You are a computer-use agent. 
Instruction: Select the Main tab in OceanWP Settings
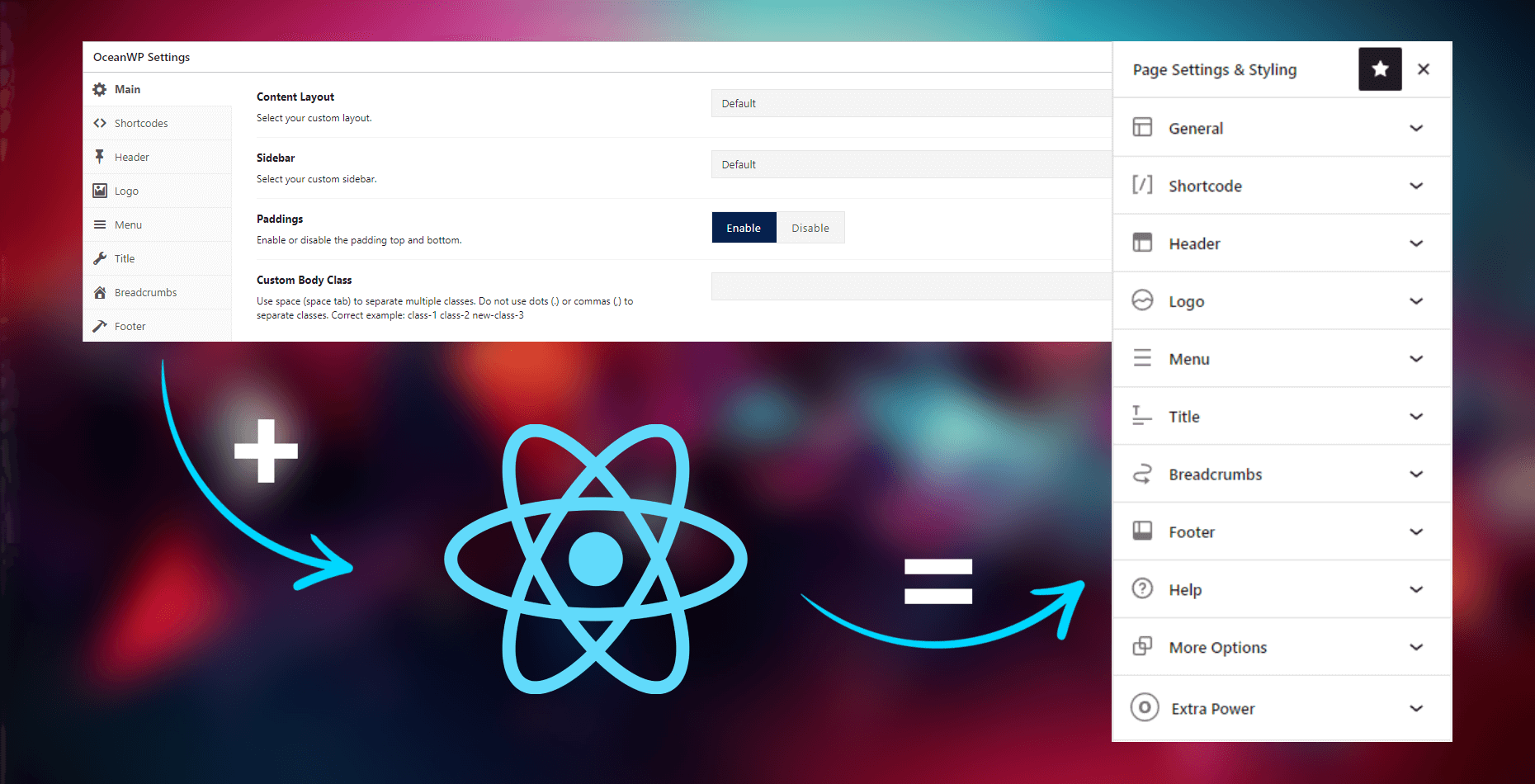pos(158,89)
